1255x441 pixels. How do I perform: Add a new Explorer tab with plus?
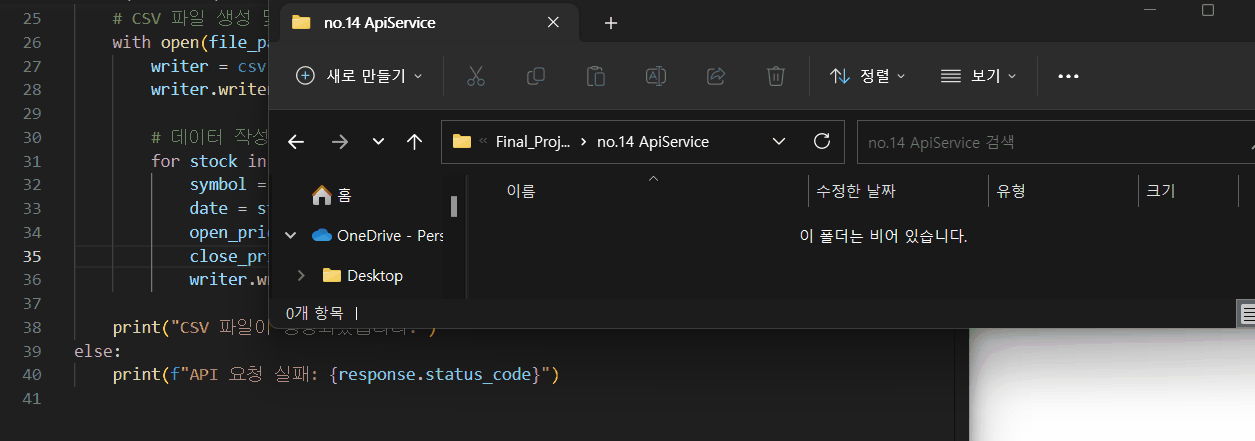tap(611, 23)
